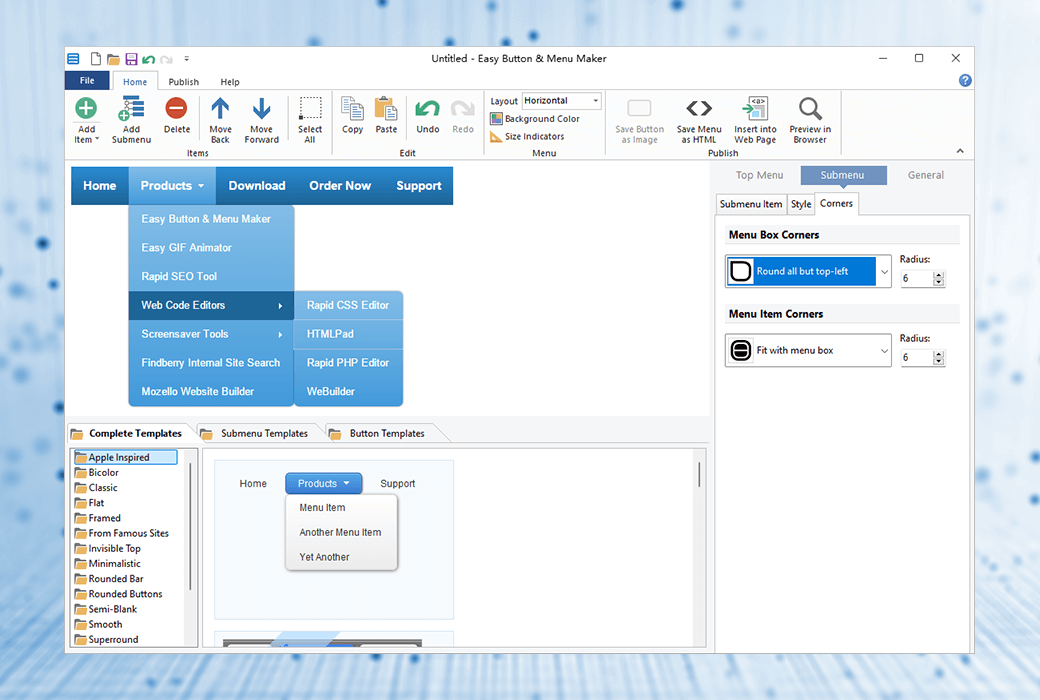
Task: Select the Corners tab
Action: [x=836, y=204]
